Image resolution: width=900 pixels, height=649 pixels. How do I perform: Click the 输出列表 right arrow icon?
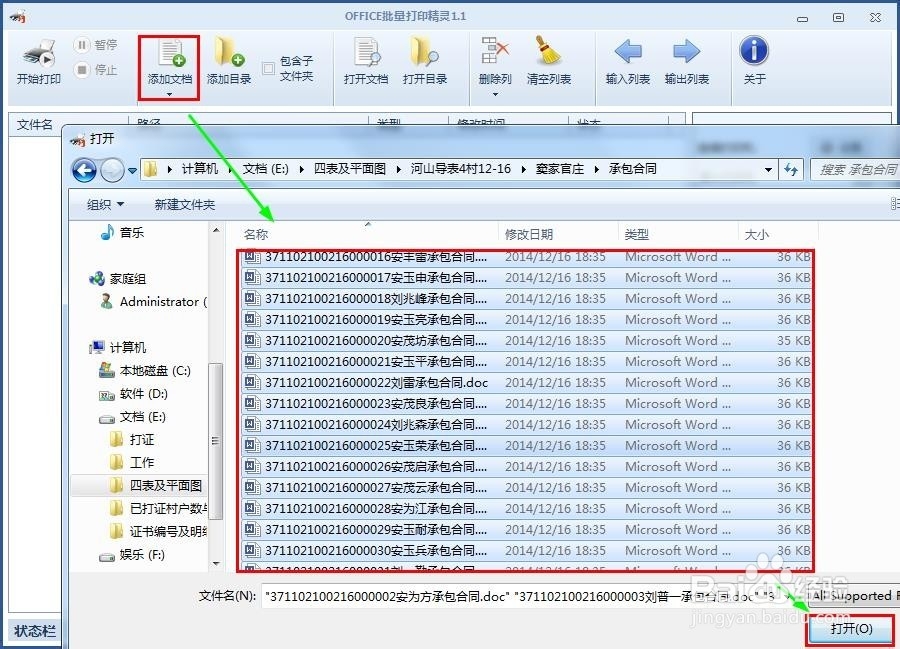(x=686, y=52)
